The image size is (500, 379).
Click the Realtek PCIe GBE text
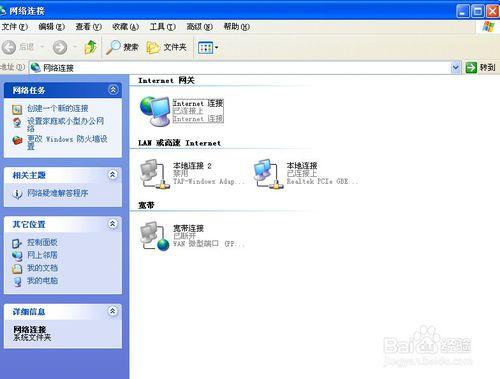click(322, 181)
